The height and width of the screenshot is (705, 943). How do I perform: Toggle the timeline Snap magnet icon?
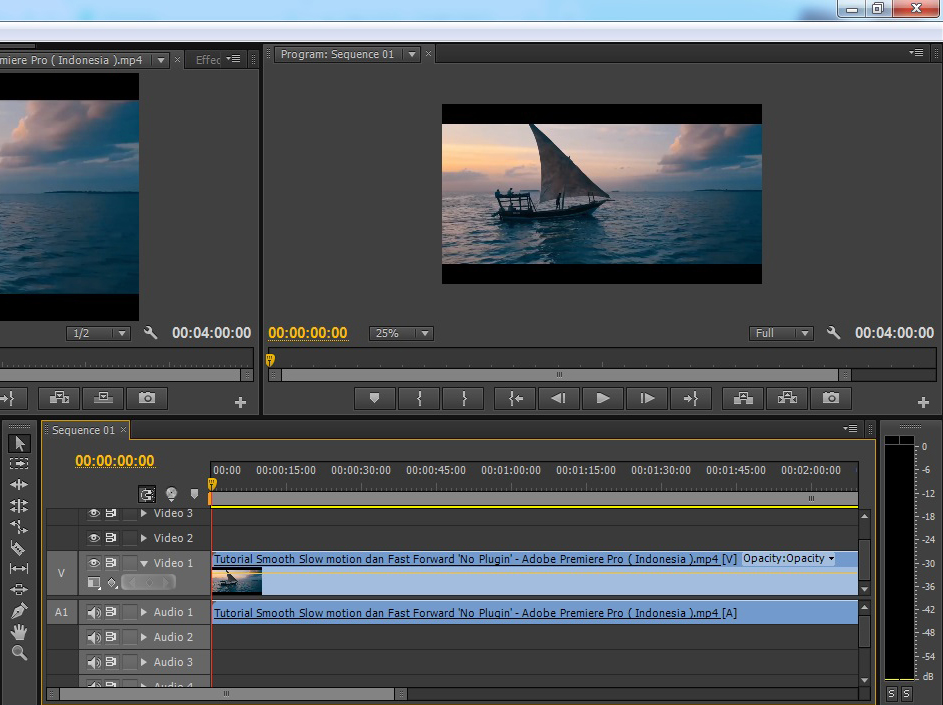(147, 494)
